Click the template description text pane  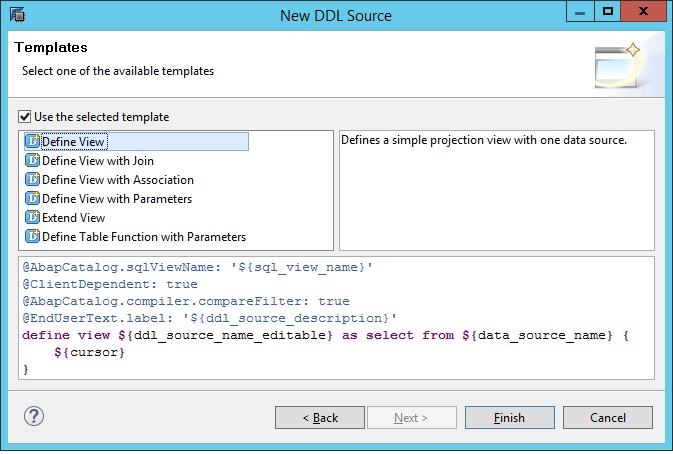(497, 191)
